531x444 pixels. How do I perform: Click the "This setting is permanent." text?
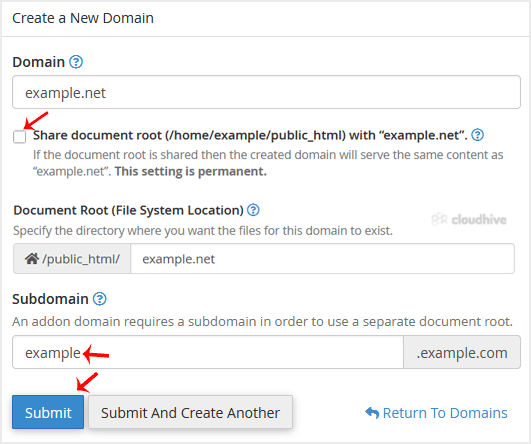(191, 171)
